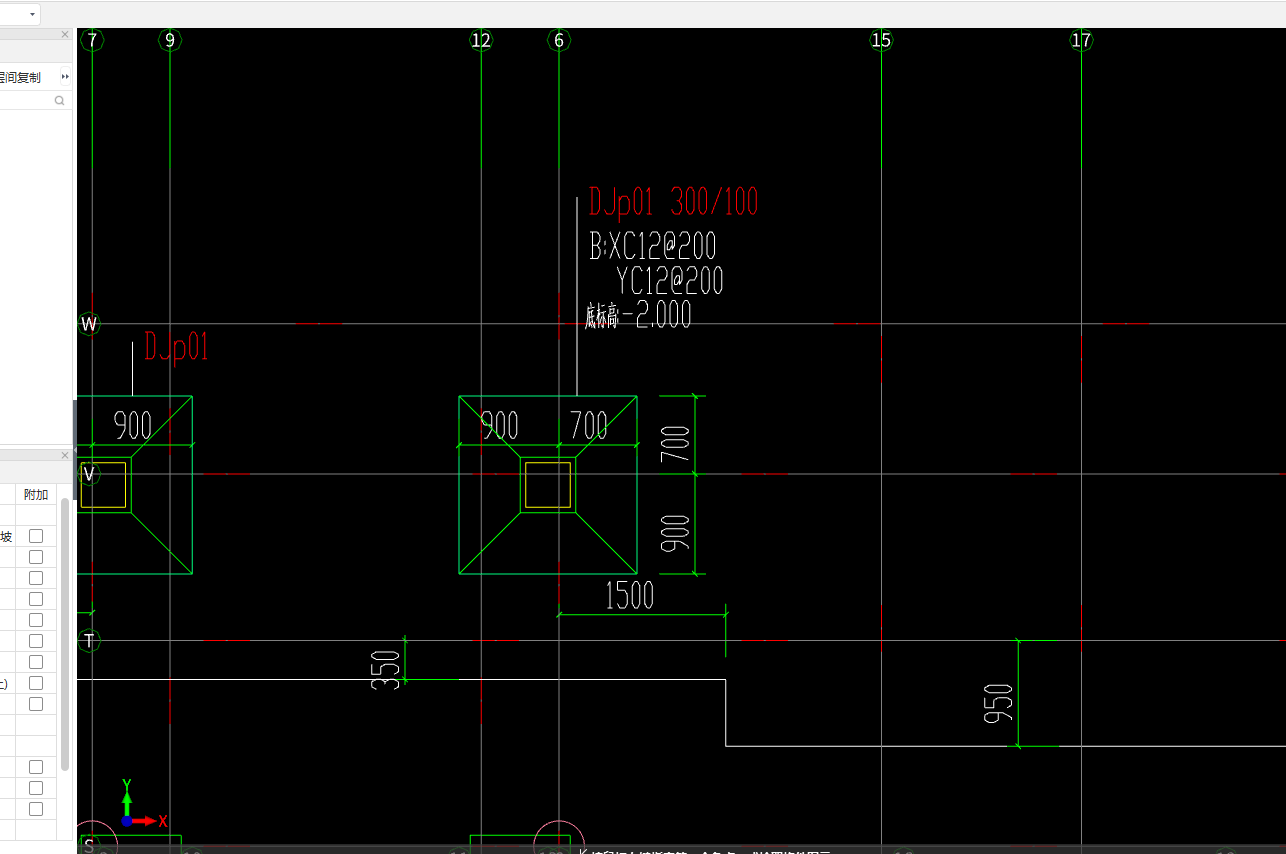Select axis bubble 15
This screenshot has width=1286, height=854.
(x=881, y=40)
